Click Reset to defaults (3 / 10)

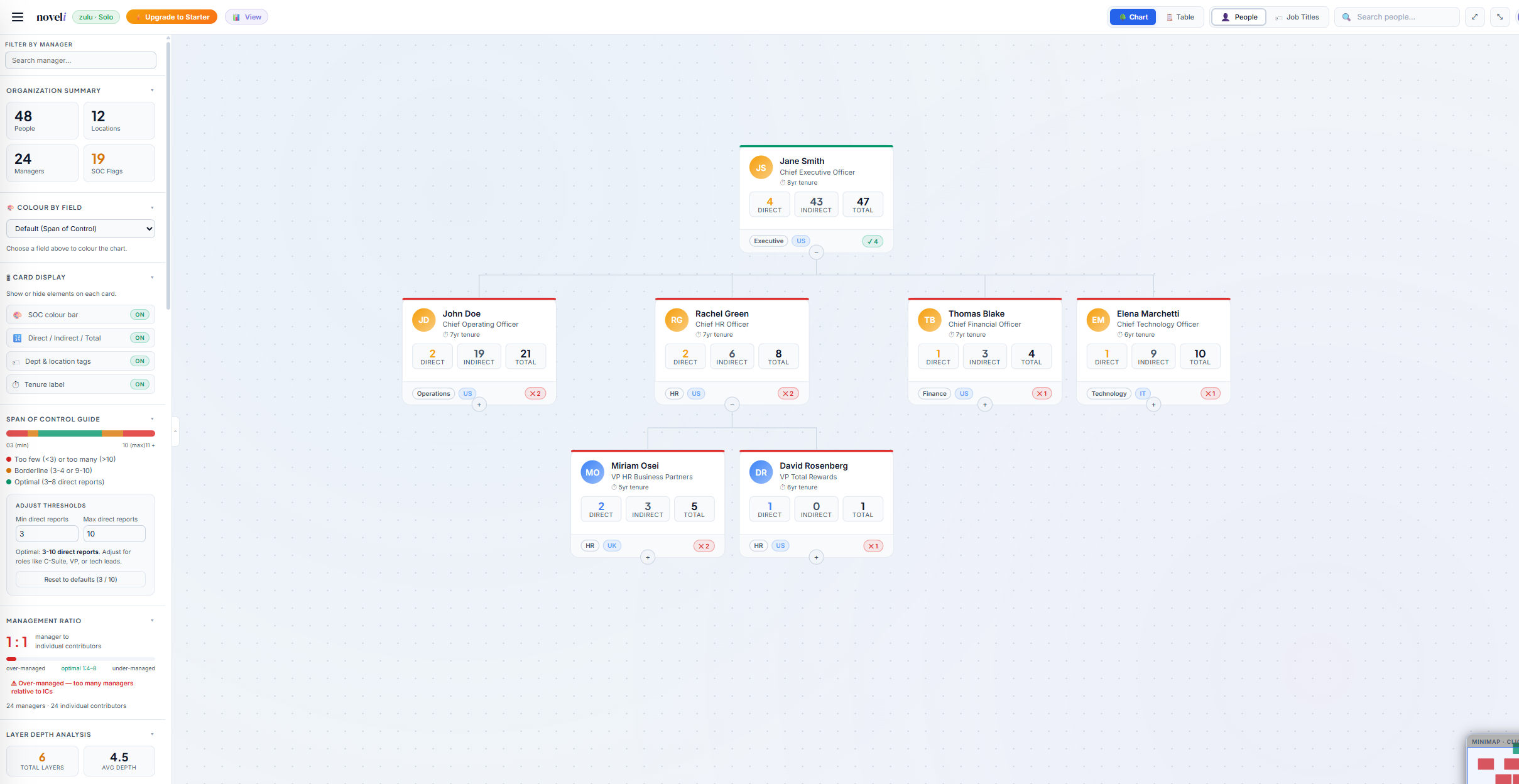[80, 579]
